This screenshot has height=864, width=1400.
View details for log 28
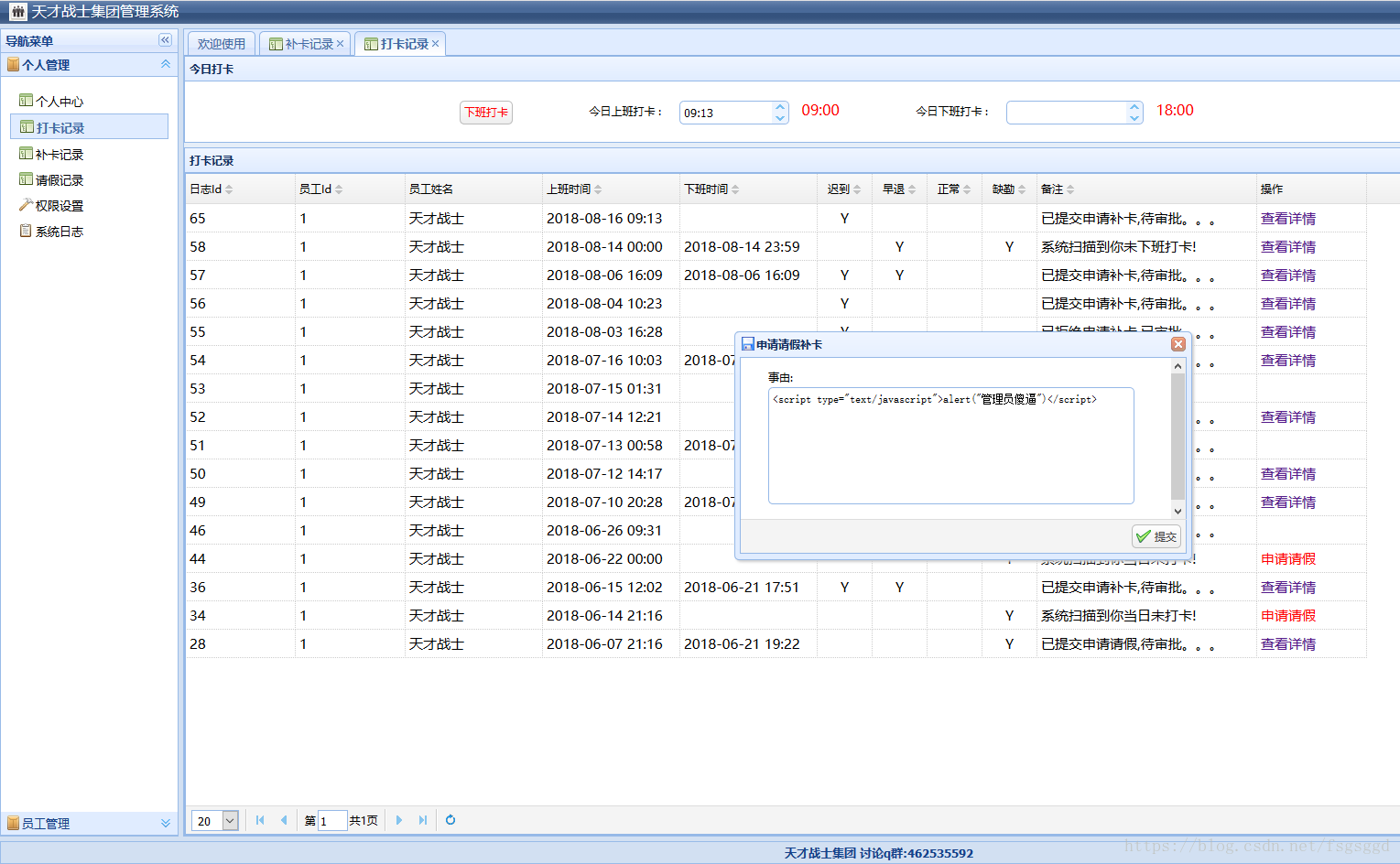tap(1288, 644)
